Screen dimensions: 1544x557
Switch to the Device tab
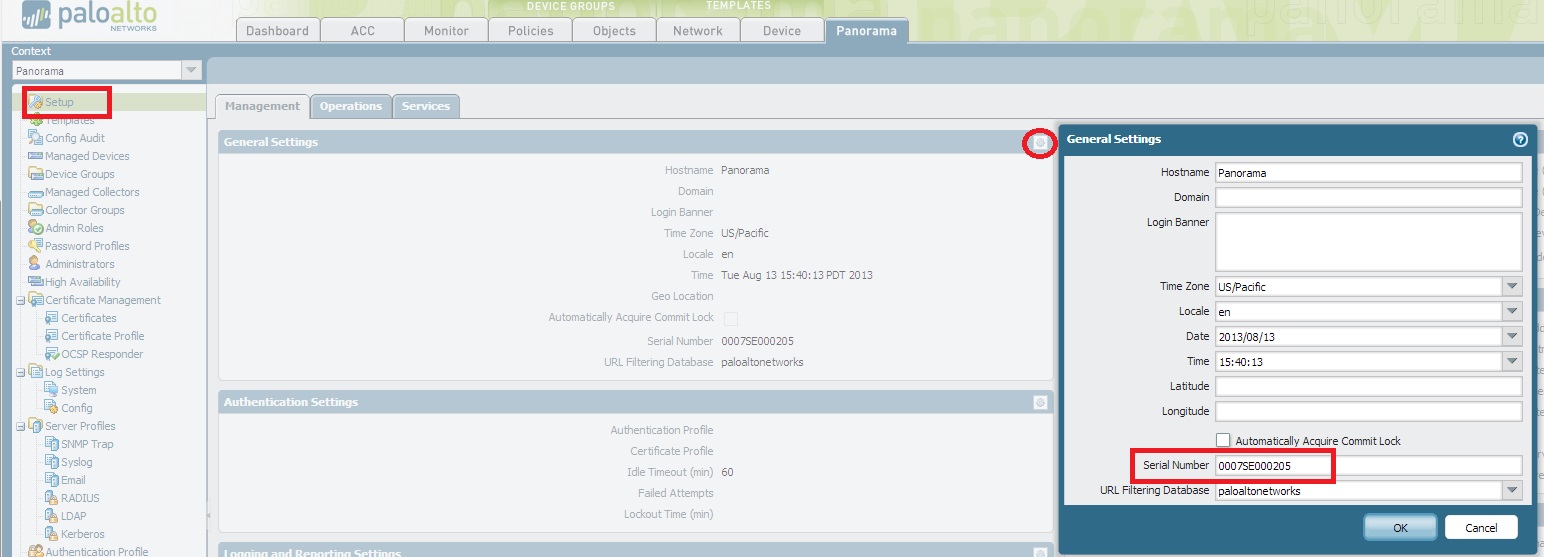[782, 30]
